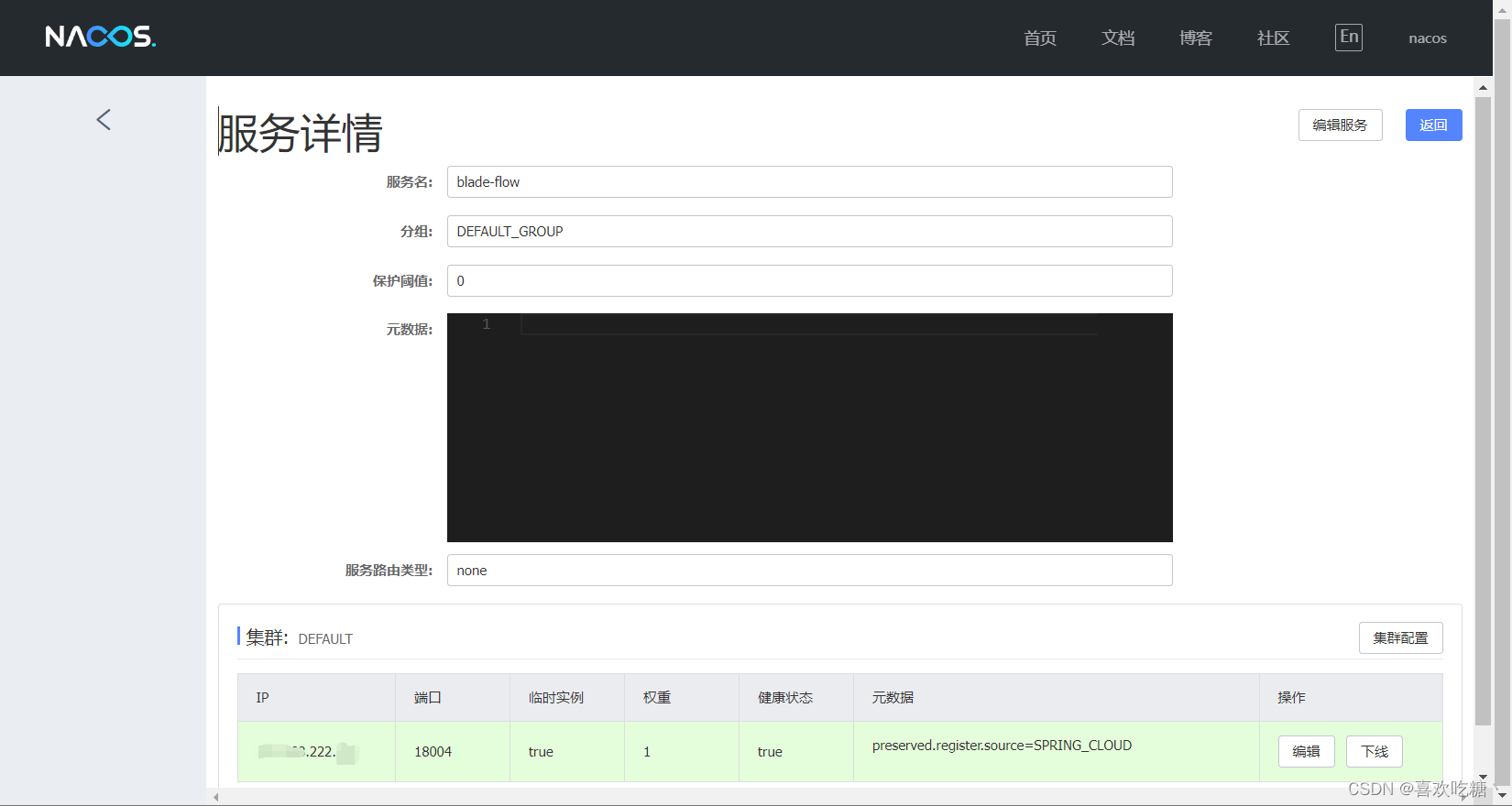Open the nacos user menu
Screen dimensions: 1512x806
pyautogui.click(x=1428, y=38)
